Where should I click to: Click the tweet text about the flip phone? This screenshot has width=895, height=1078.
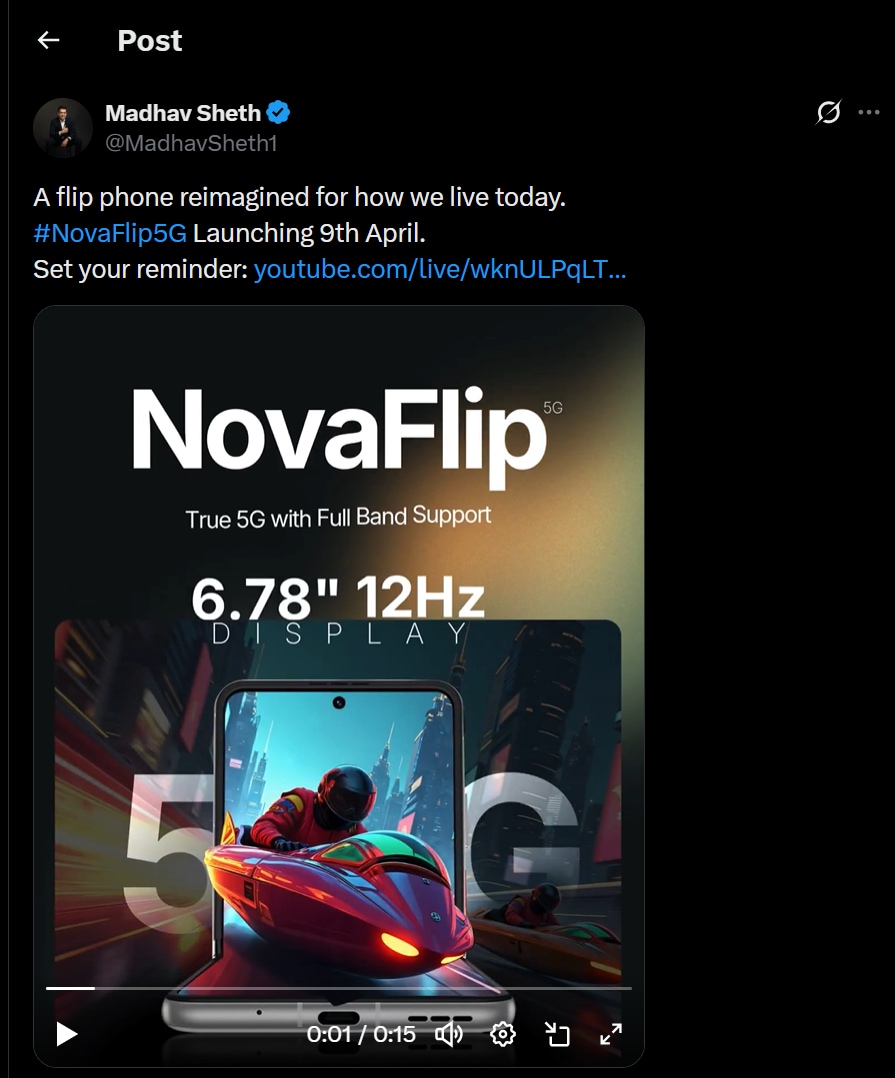pyautogui.click(x=299, y=197)
